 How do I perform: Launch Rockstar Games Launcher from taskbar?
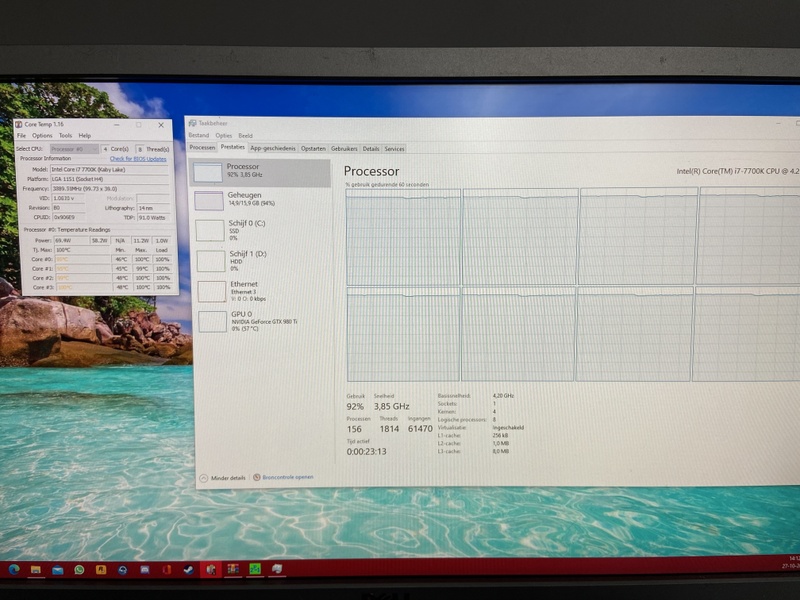point(101,569)
